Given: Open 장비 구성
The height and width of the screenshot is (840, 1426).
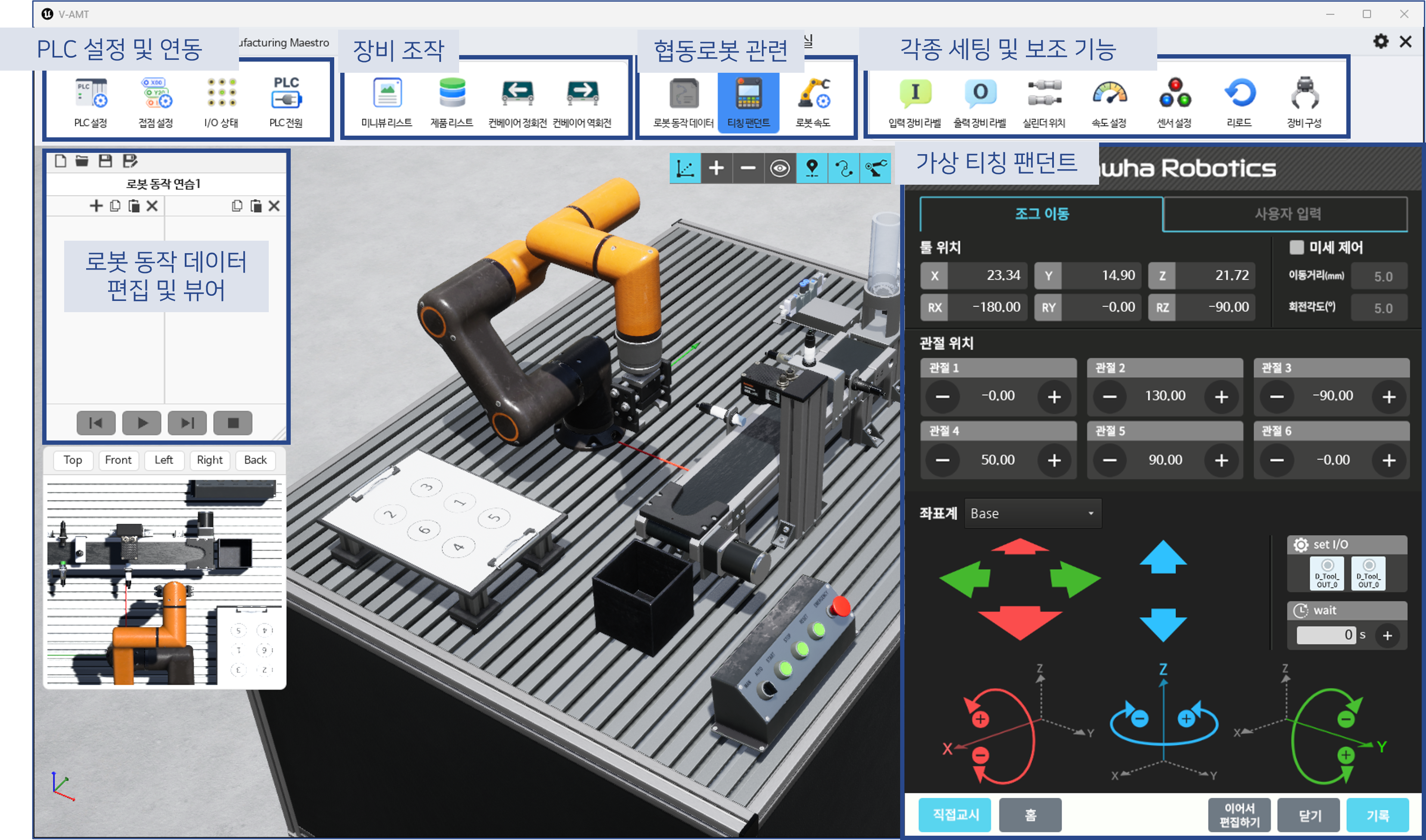Looking at the screenshot, I should (1304, 102).
